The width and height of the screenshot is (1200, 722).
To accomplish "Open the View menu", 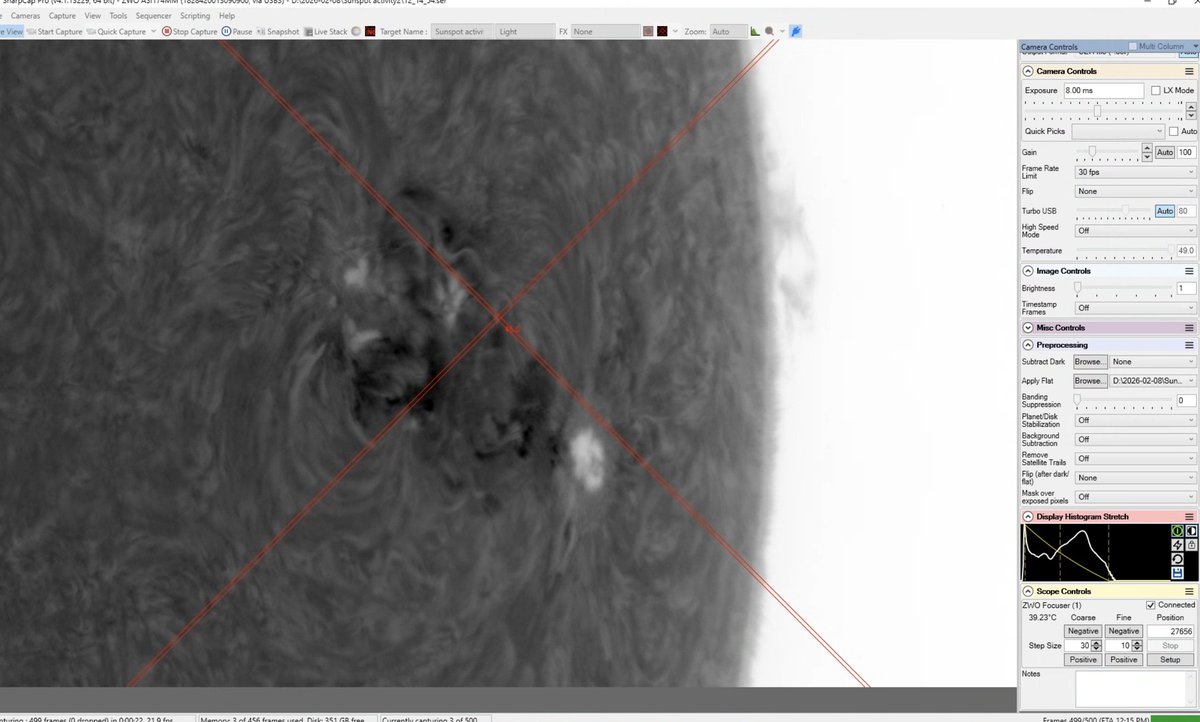I will [x=92, y=16].
